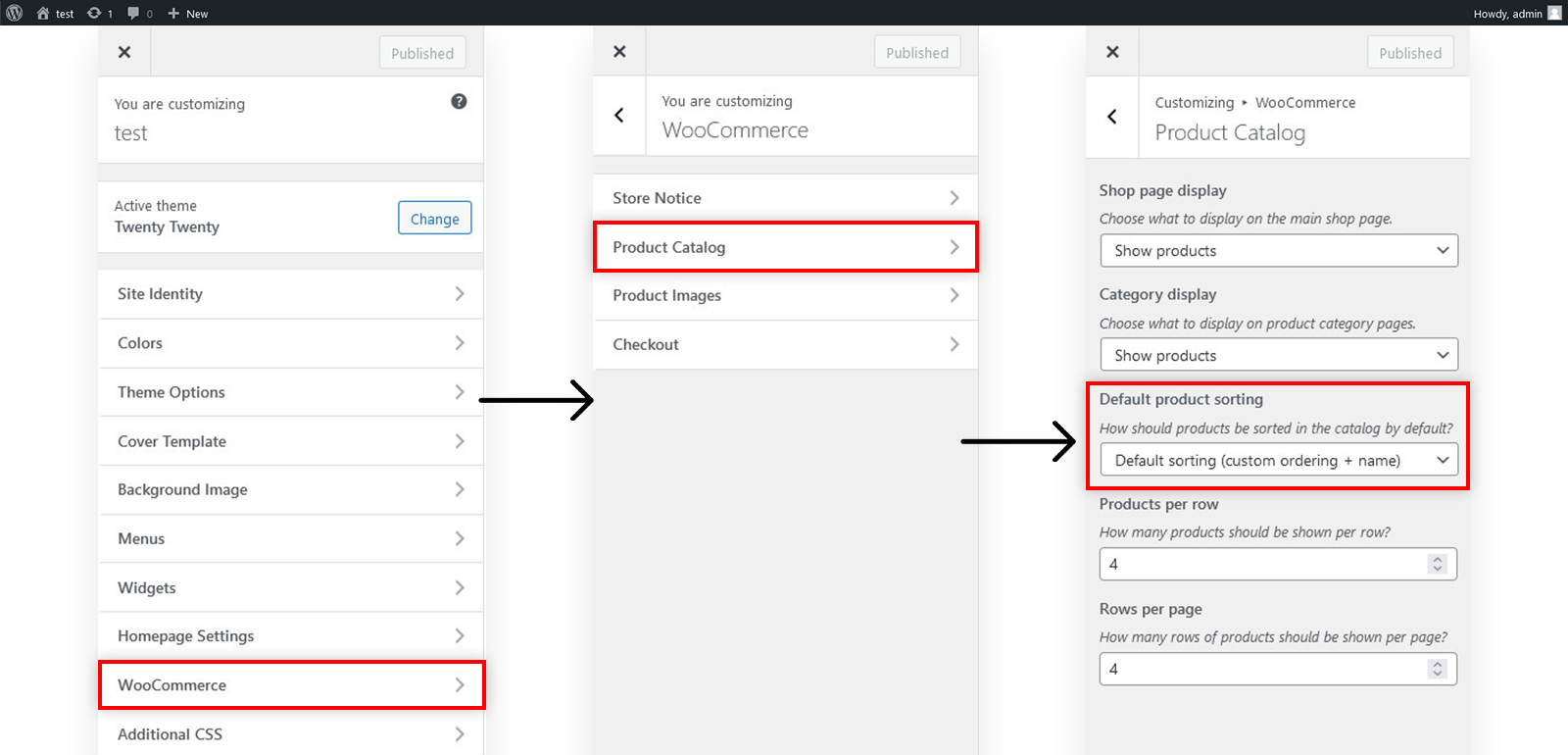Screen dimensions: 1568x755
Task: Click the chevron on the Menus row
Action: (x=460, y=538)
